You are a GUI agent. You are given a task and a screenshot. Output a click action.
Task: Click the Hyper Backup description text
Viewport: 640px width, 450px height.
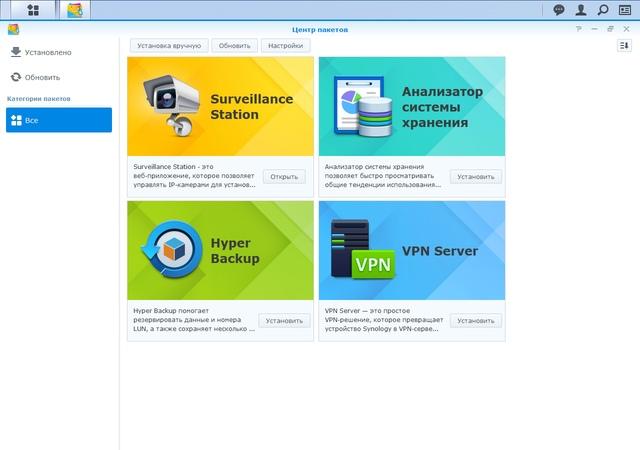coord(194,320)
